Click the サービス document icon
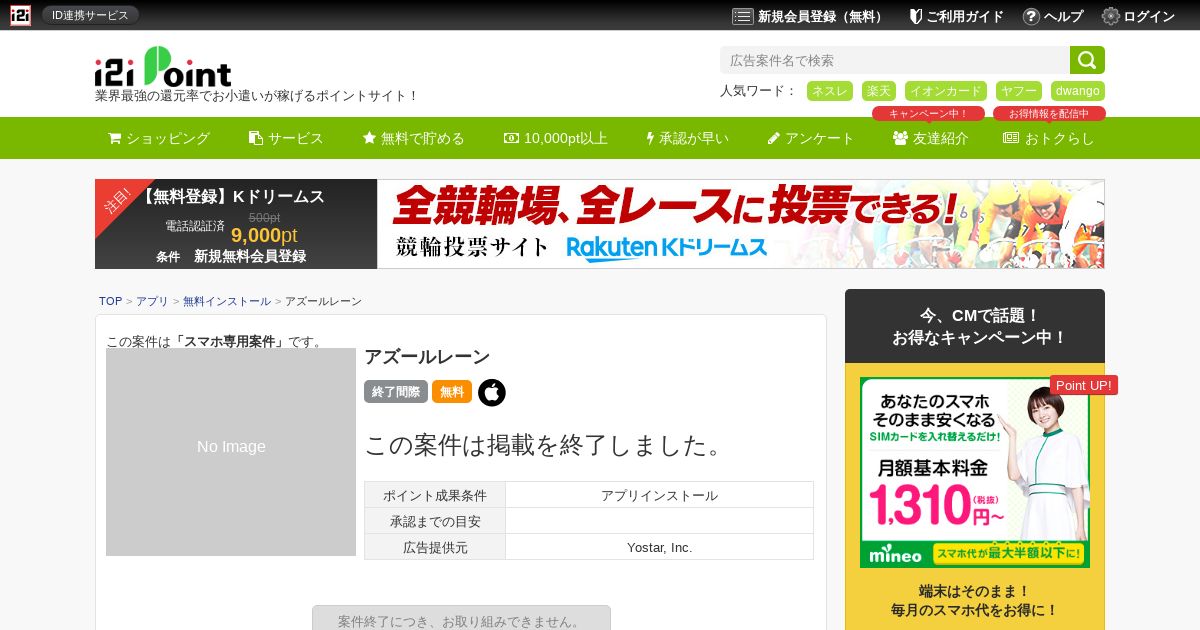1200x630 pixels. coord(256,138)
